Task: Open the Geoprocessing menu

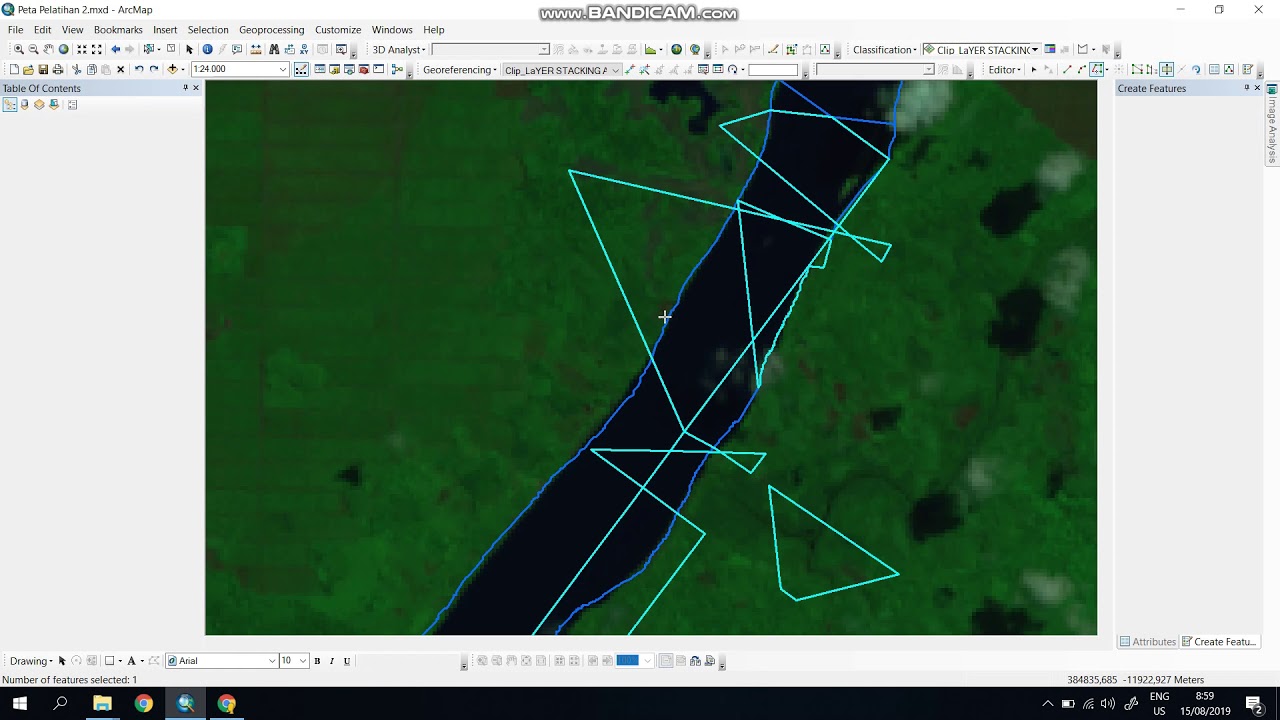Action: pyautogui.click(x=271, y=30)
